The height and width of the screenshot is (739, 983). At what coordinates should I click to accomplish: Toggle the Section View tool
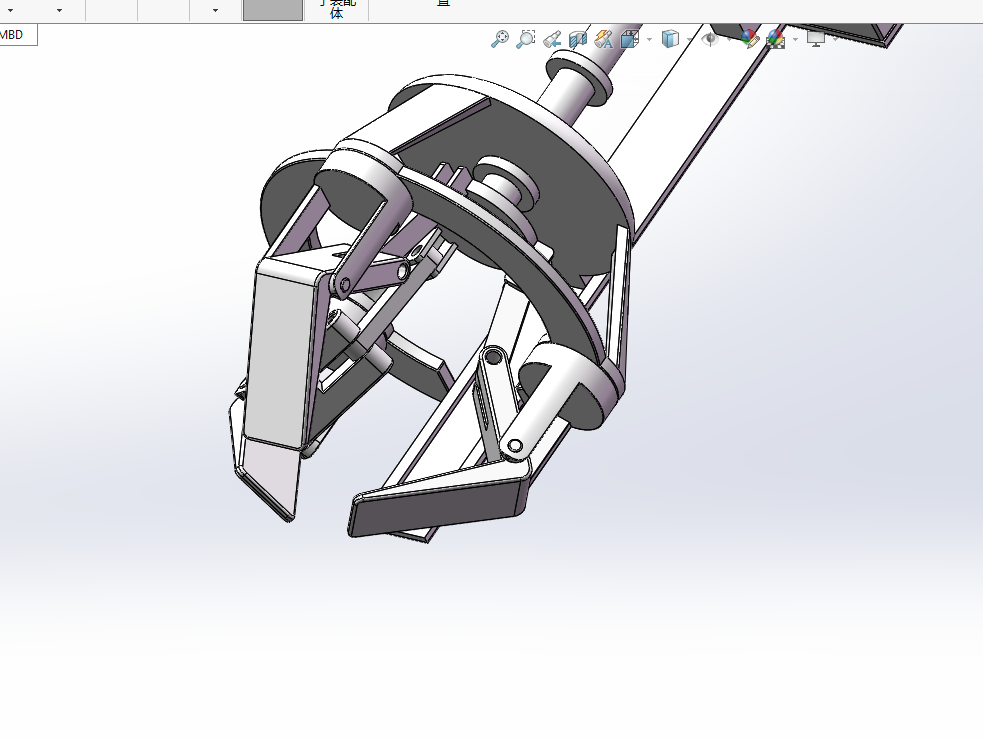point(577,39)
